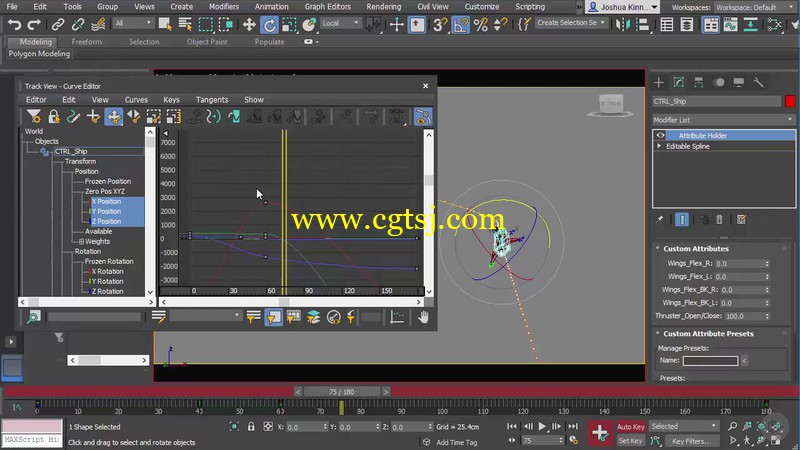The width and height of the screenshot is (800, 450).
Task: Click Filters icon in Curve Editor toolbar
Action: pyautogui.click(x=34, y=117)
